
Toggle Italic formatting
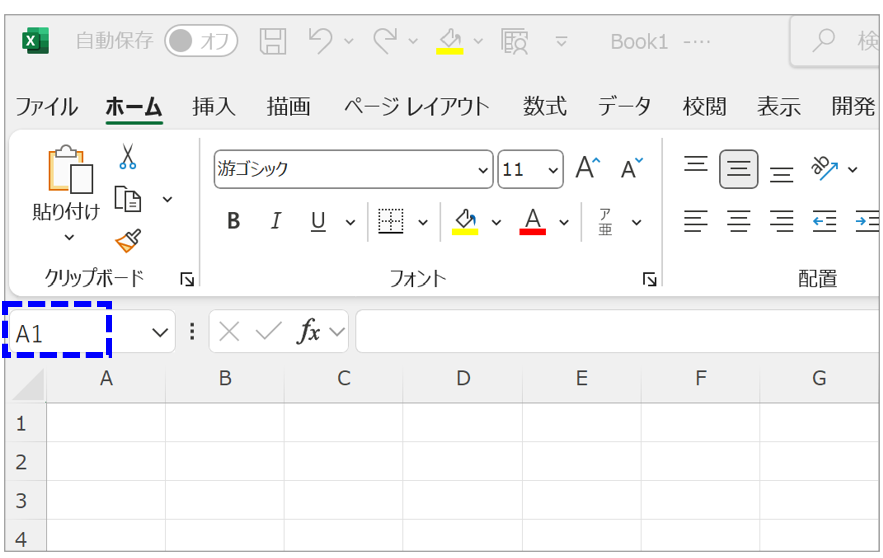(x=276, y=221)
